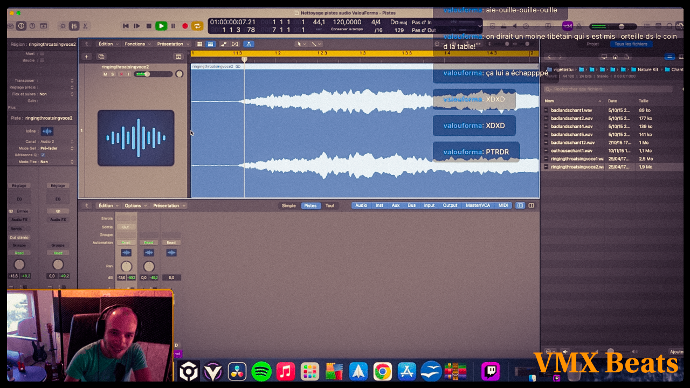Open global tracks button in track header

click(178, 57)
